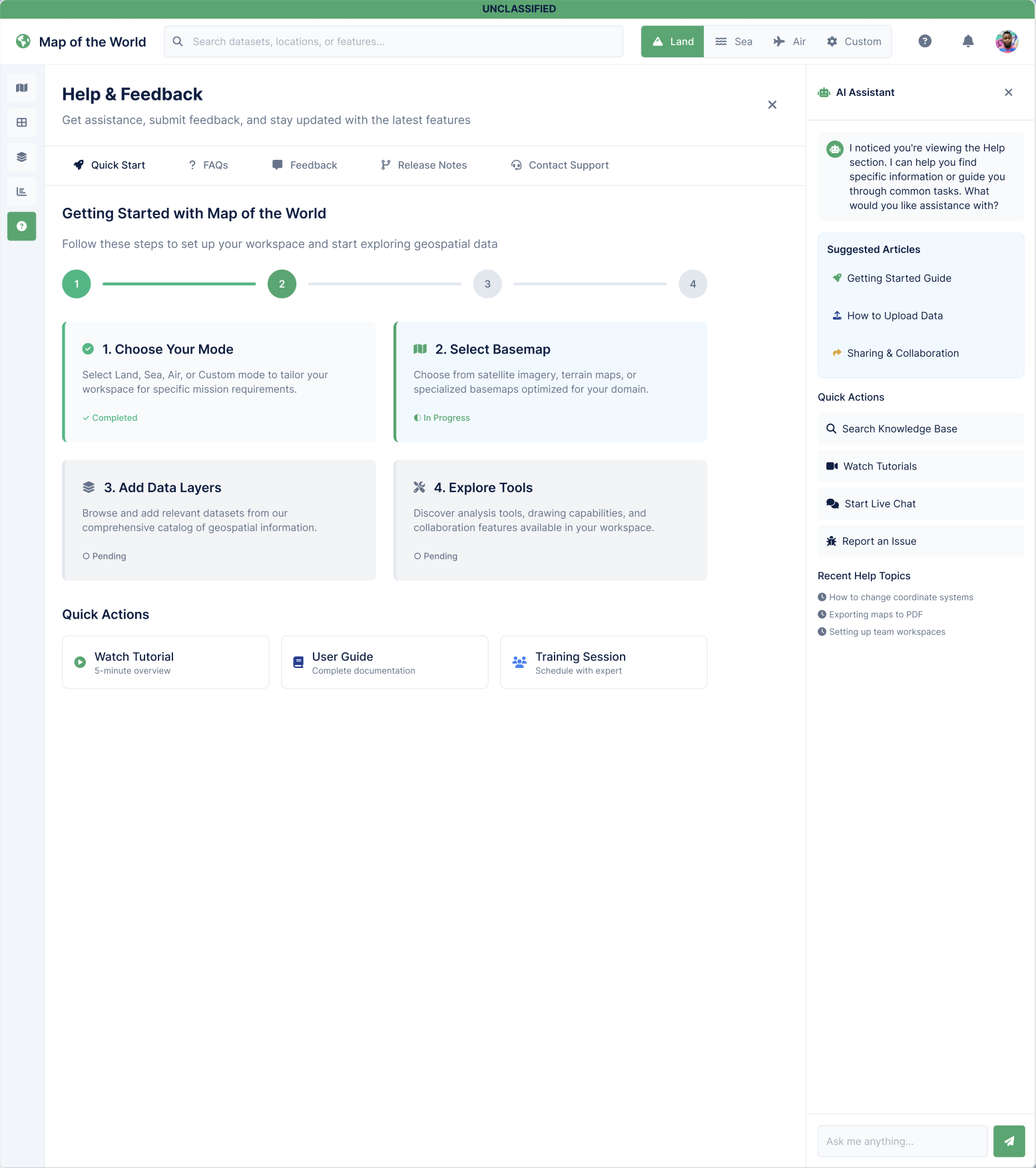Send message with paper plane button
Image resolution: width=1036 pixels, height=1168 pixels.
(1009, 1141)
